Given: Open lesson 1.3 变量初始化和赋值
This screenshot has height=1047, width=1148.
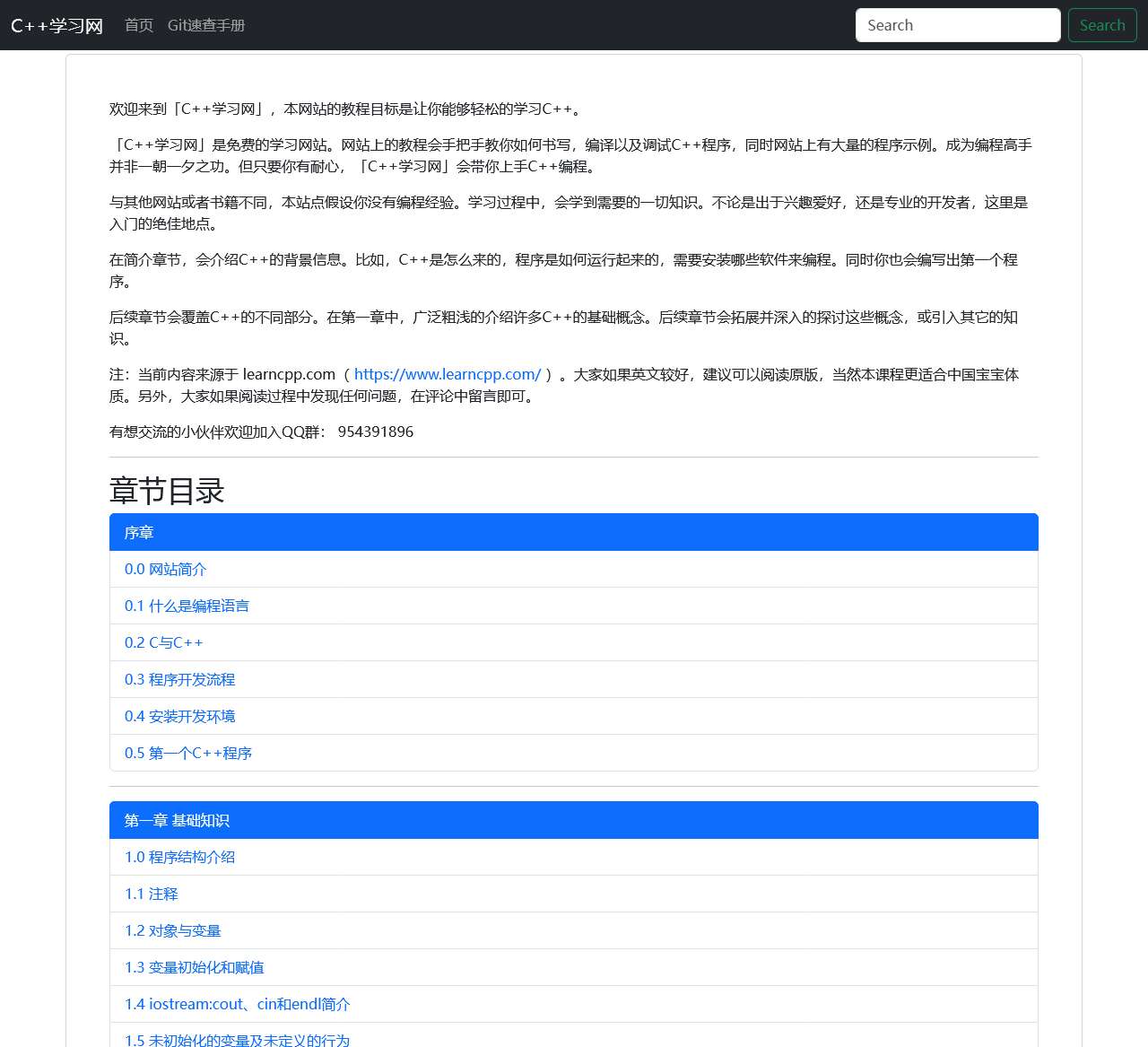Looking at the screenshot, I should [194, 967].
